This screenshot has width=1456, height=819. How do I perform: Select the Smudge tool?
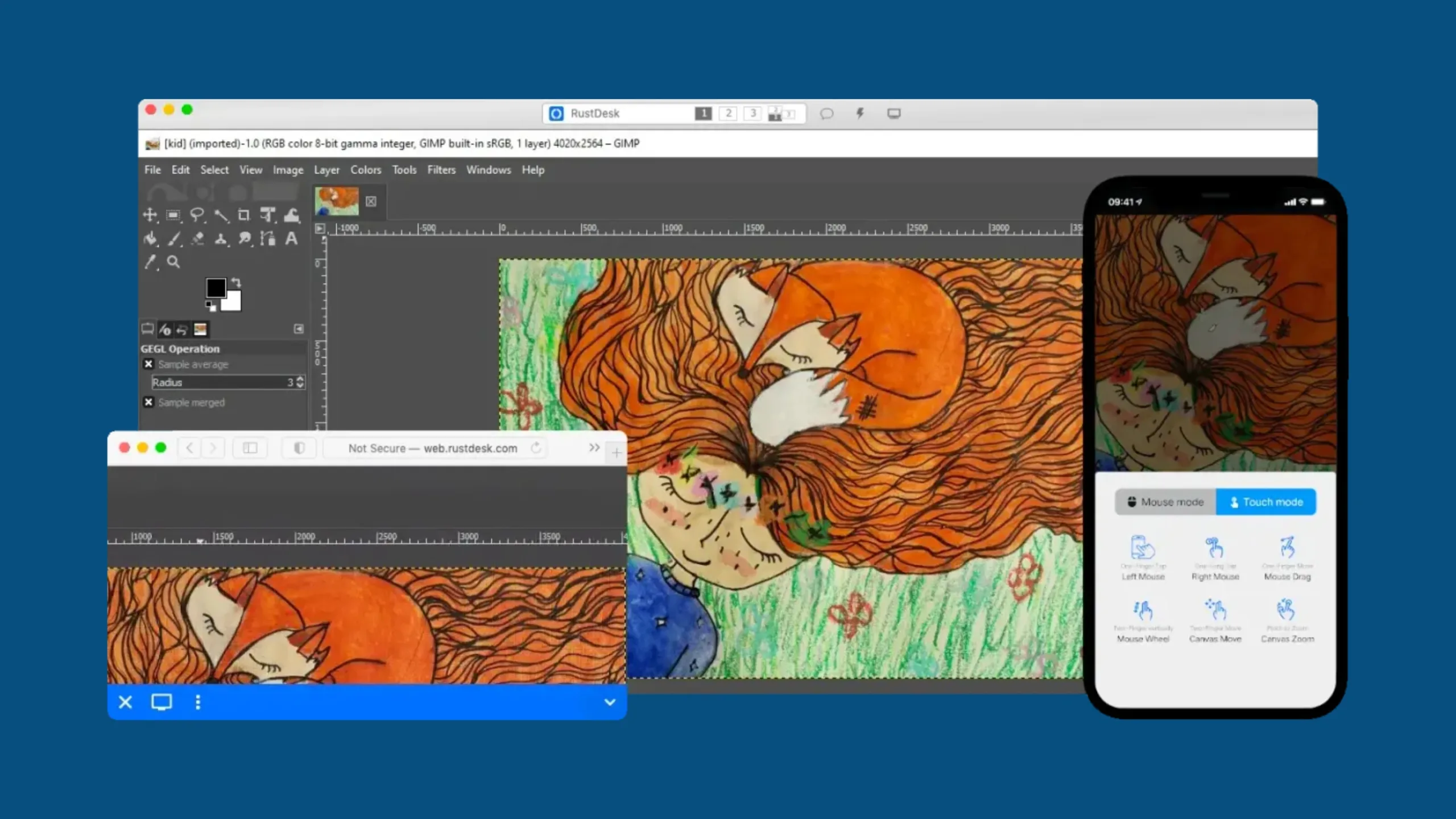(245, 238)
